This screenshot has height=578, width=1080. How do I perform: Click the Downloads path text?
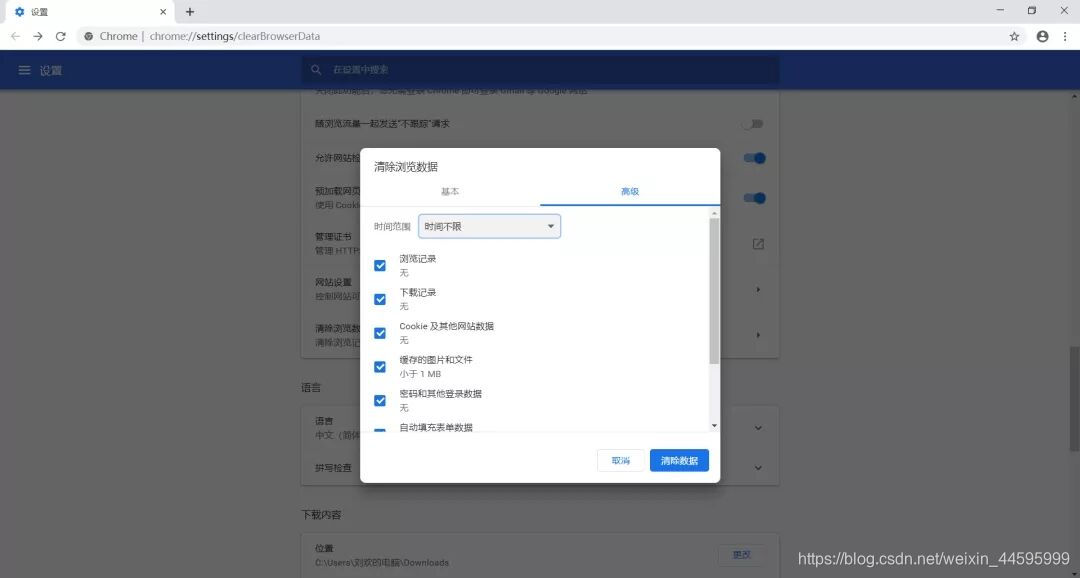tap(382, 563)
